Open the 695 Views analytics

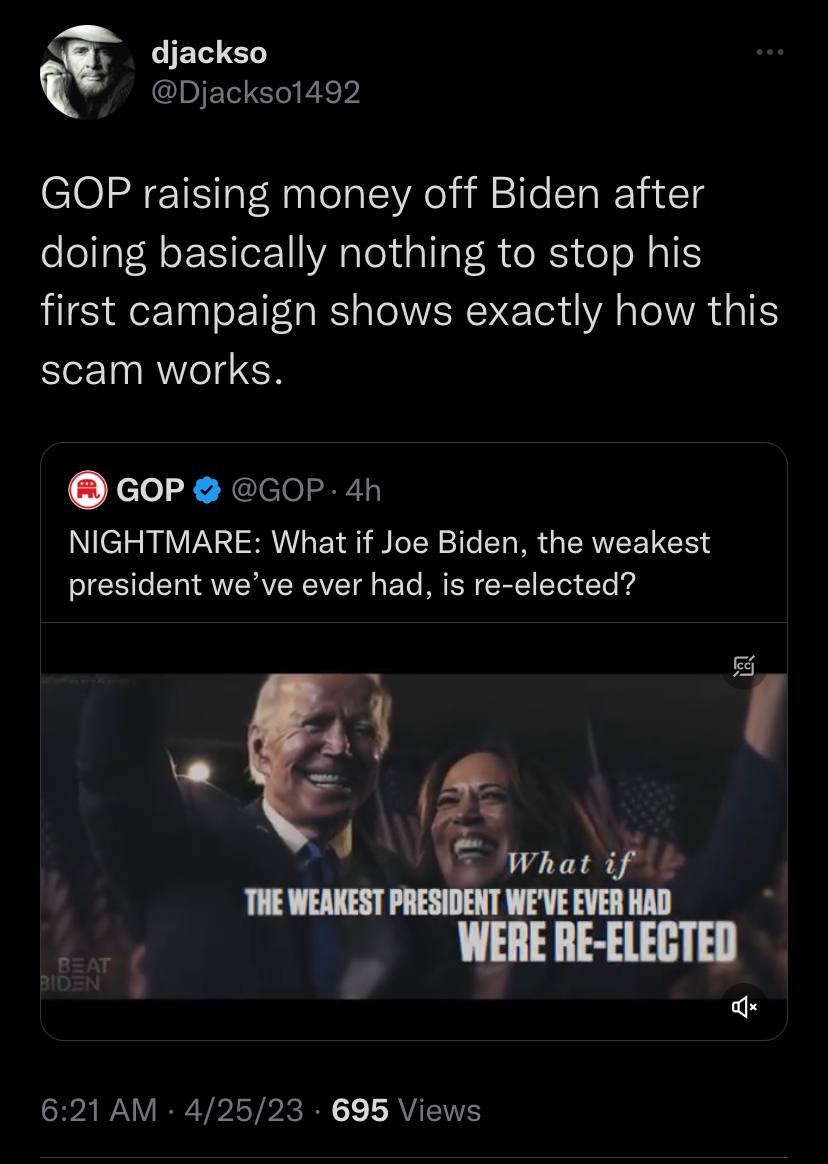click(x=406, y=1110)
